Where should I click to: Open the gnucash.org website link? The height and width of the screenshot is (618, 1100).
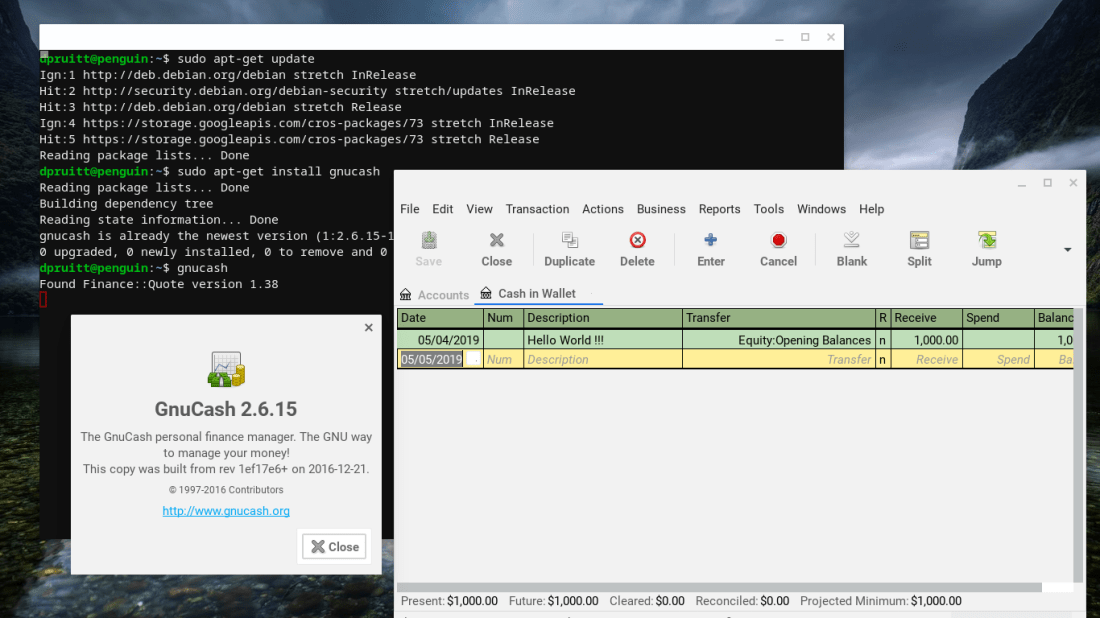[x=226, y=511]
